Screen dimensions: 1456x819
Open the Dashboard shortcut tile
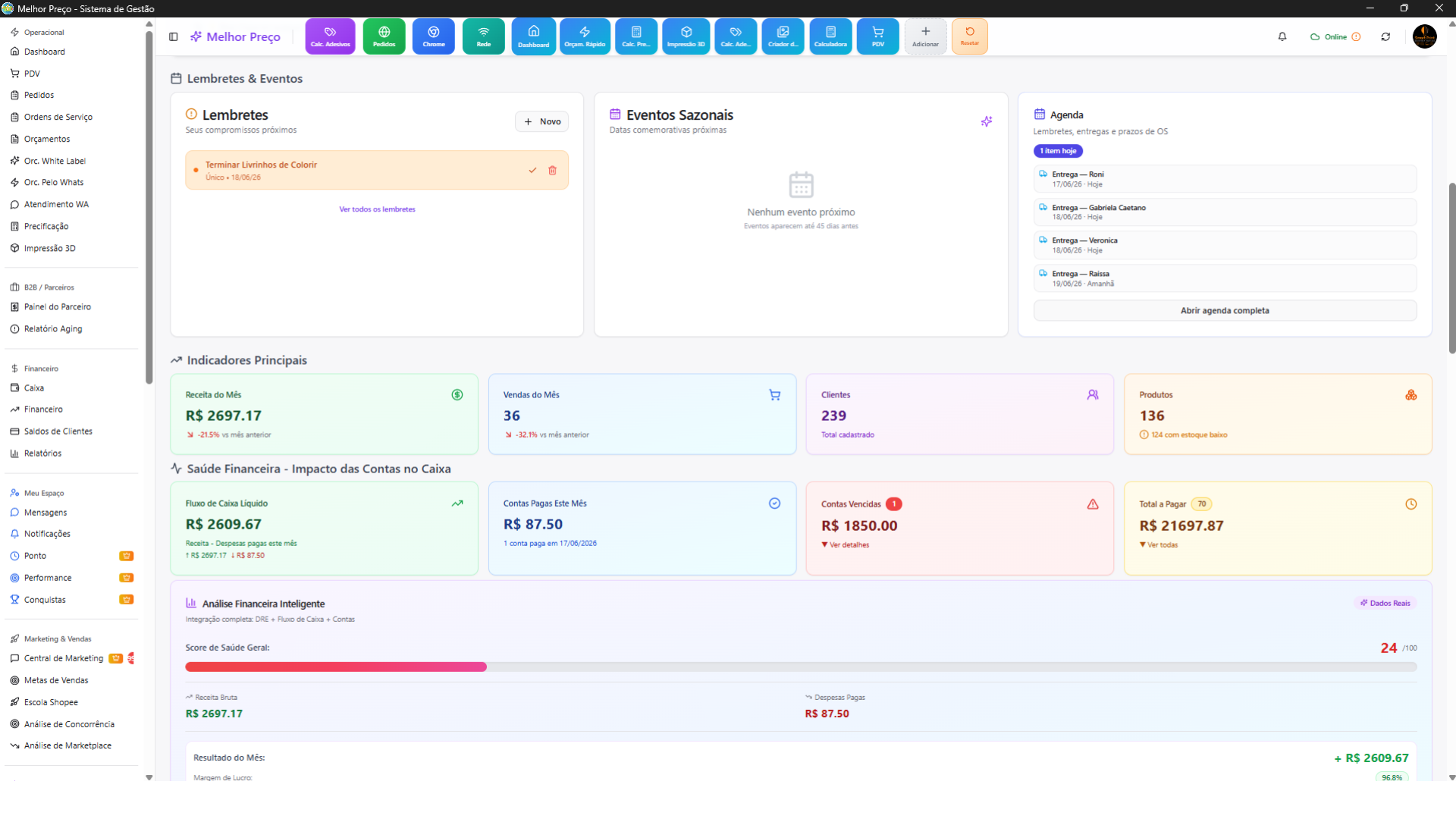(533, 36)
